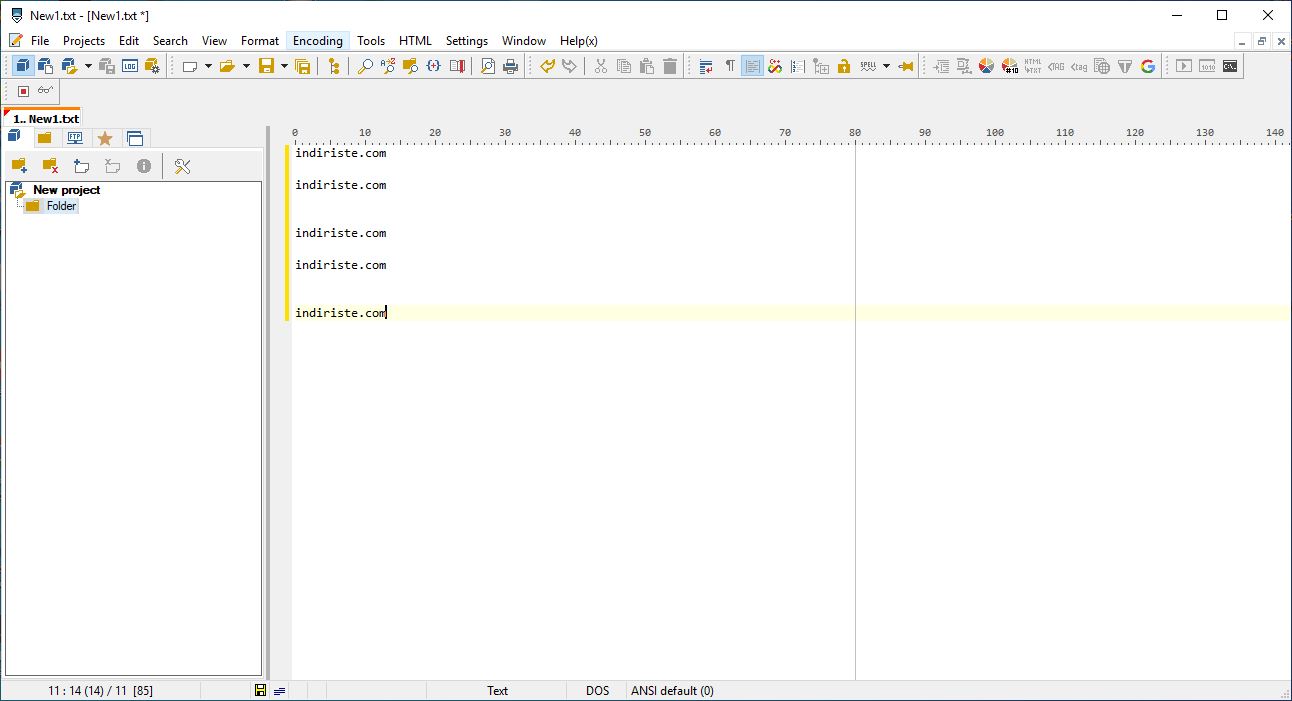This screenshot has height=701, width=1292.
Task: Run the SPELL check tool
Action: [x=867, y=66]
